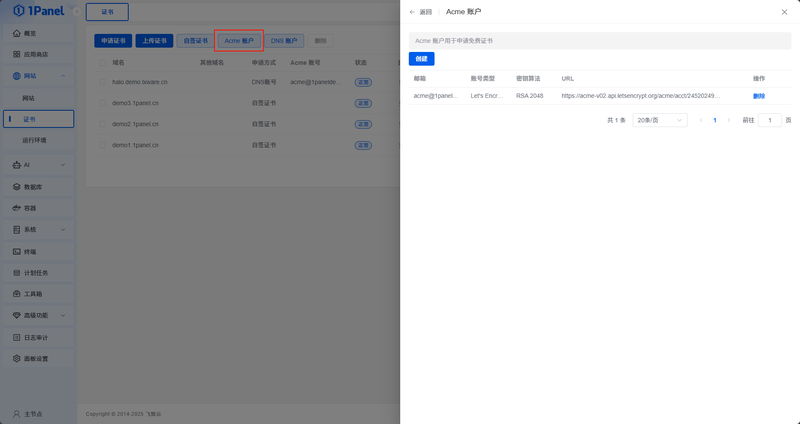
Task: Click the 删除 link for the Acme account
Action: tap(759, 96)
